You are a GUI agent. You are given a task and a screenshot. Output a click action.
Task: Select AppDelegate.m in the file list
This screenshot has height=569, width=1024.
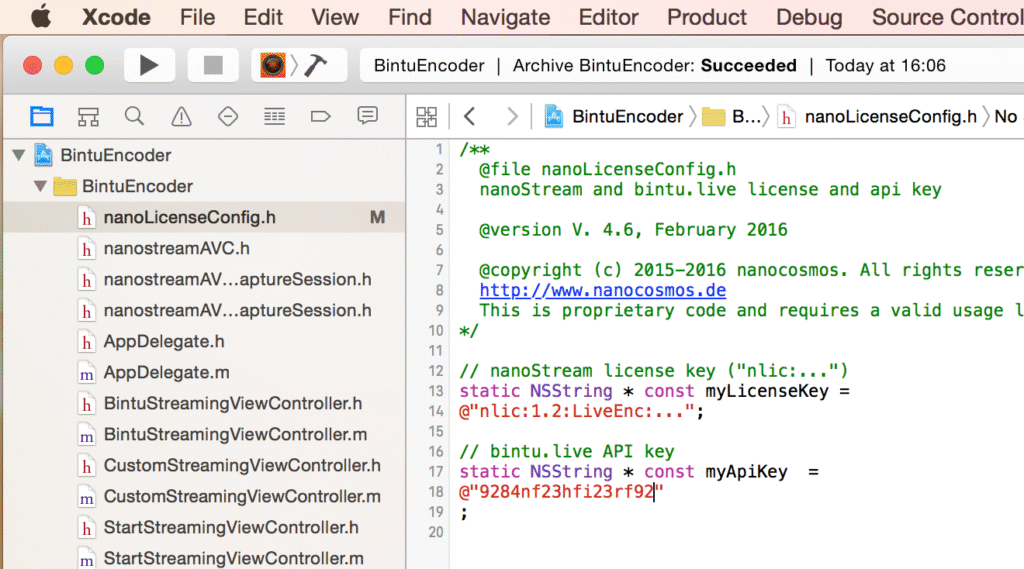pyautogui.click(x=166, y=372)
